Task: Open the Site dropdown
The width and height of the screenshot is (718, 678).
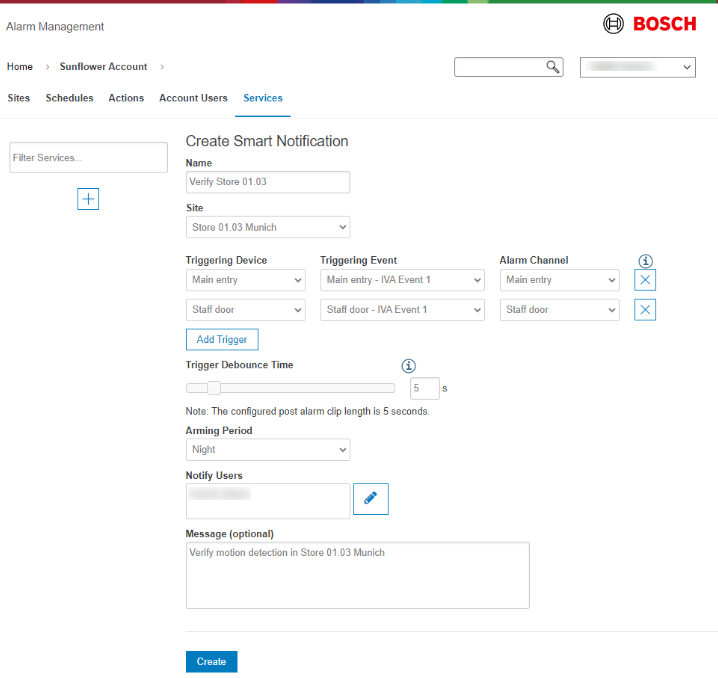Action: click(x=268, y=227)
